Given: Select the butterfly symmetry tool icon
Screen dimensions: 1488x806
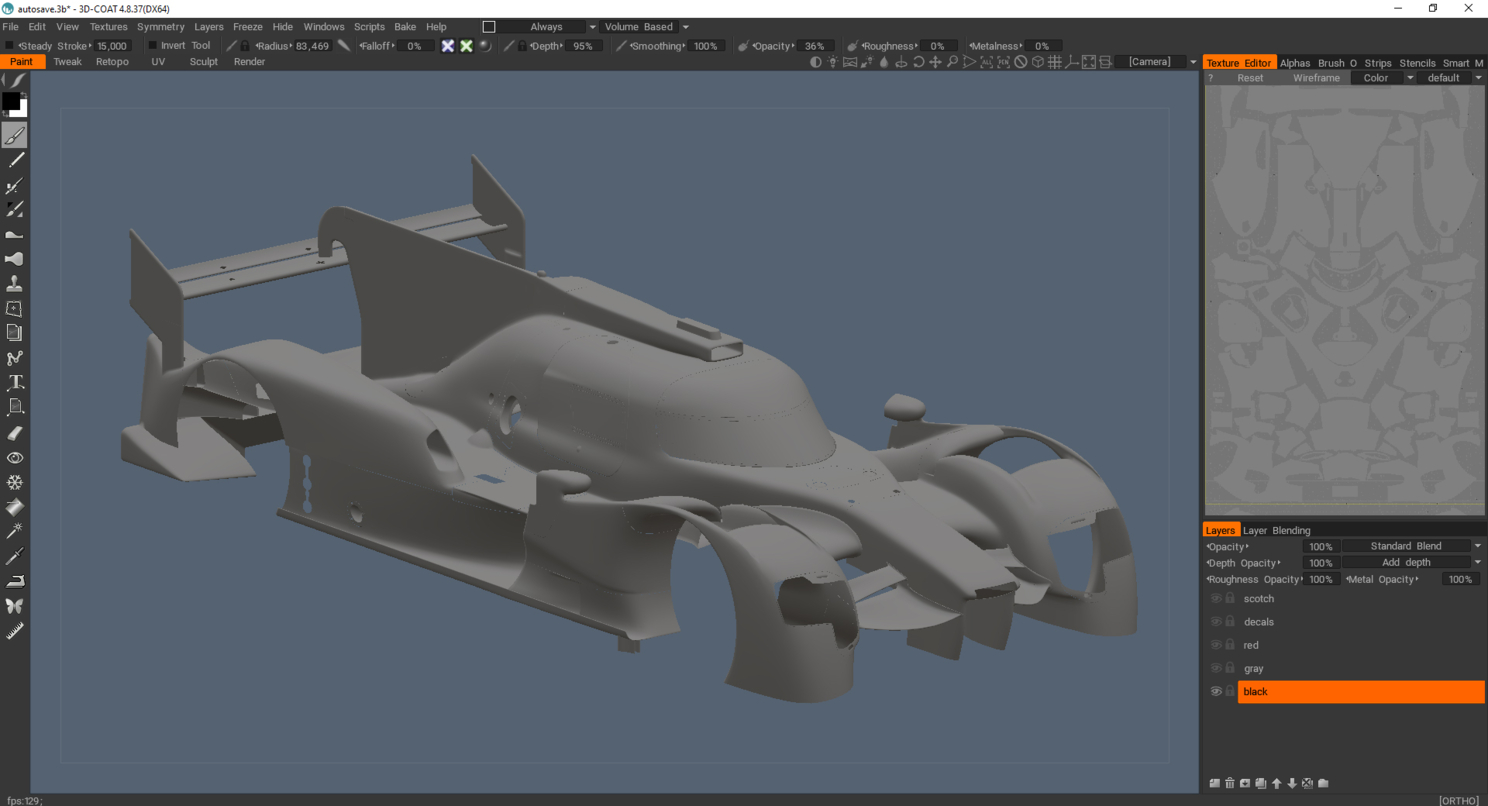Looking at the screenshot, I should [15, 606].
